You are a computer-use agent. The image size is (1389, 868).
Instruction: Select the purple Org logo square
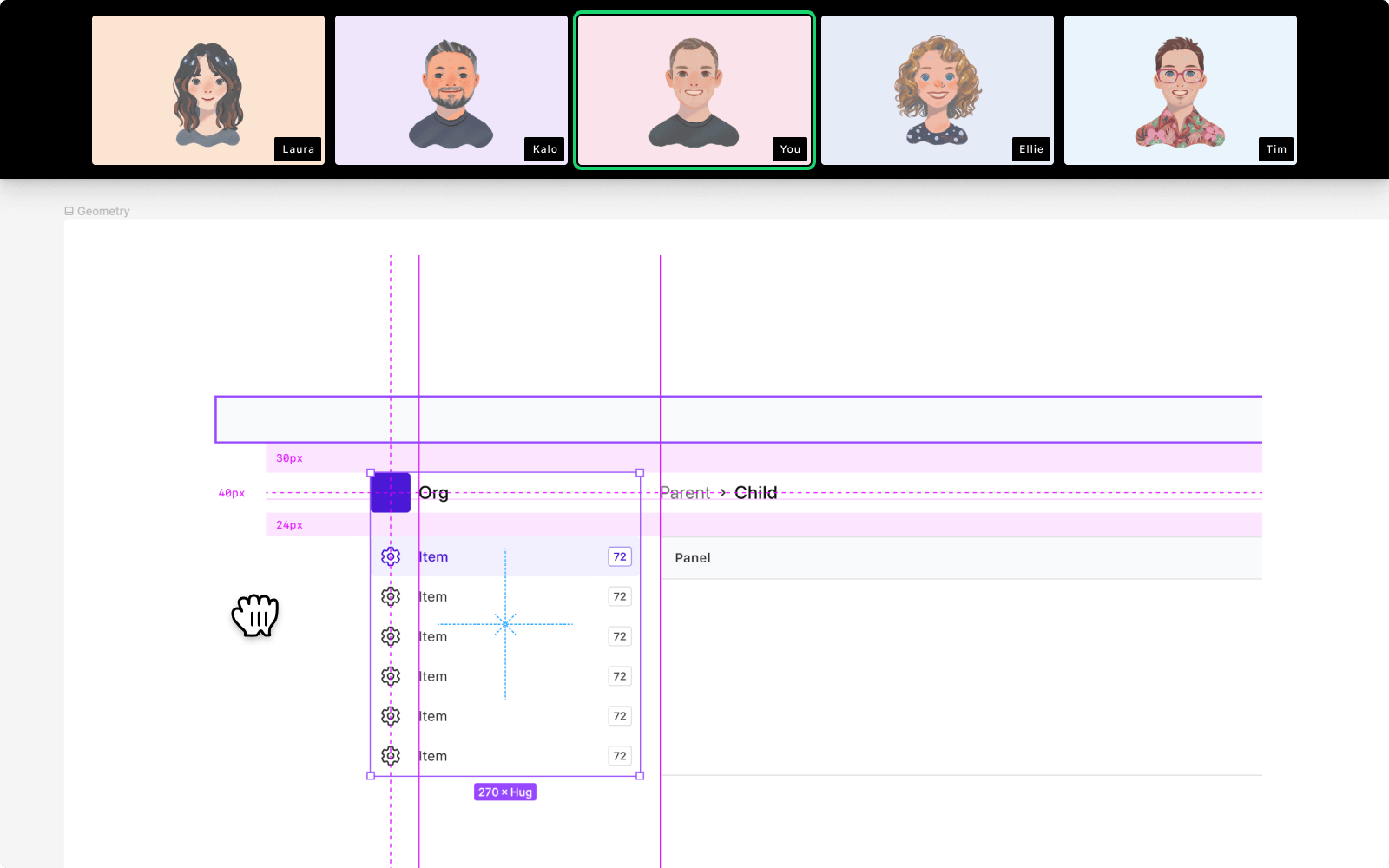pos(391,493)
